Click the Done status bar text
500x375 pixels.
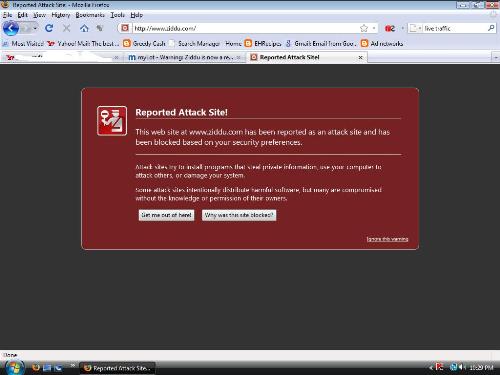point(10,355)
